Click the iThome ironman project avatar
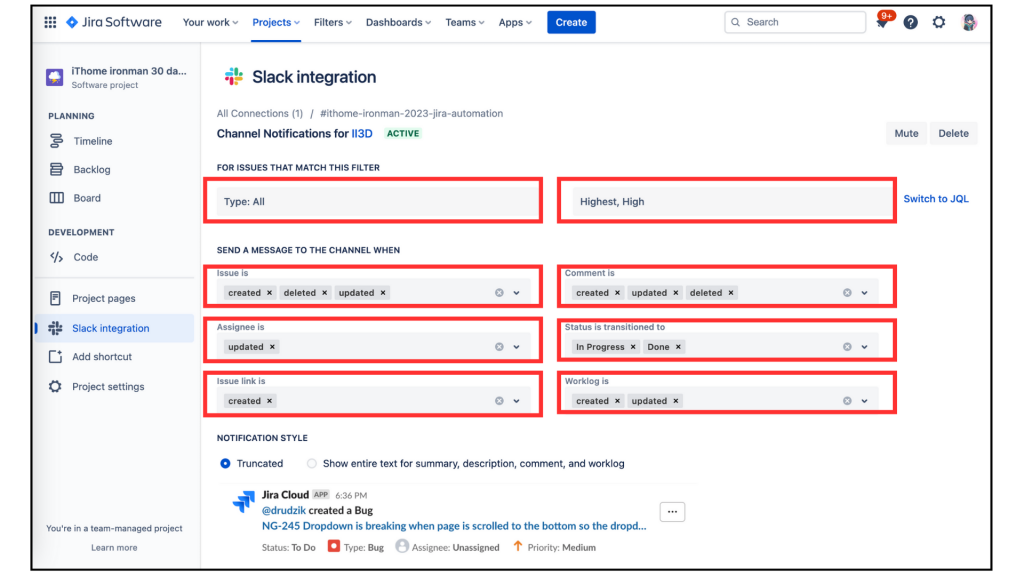 (55, 77)
